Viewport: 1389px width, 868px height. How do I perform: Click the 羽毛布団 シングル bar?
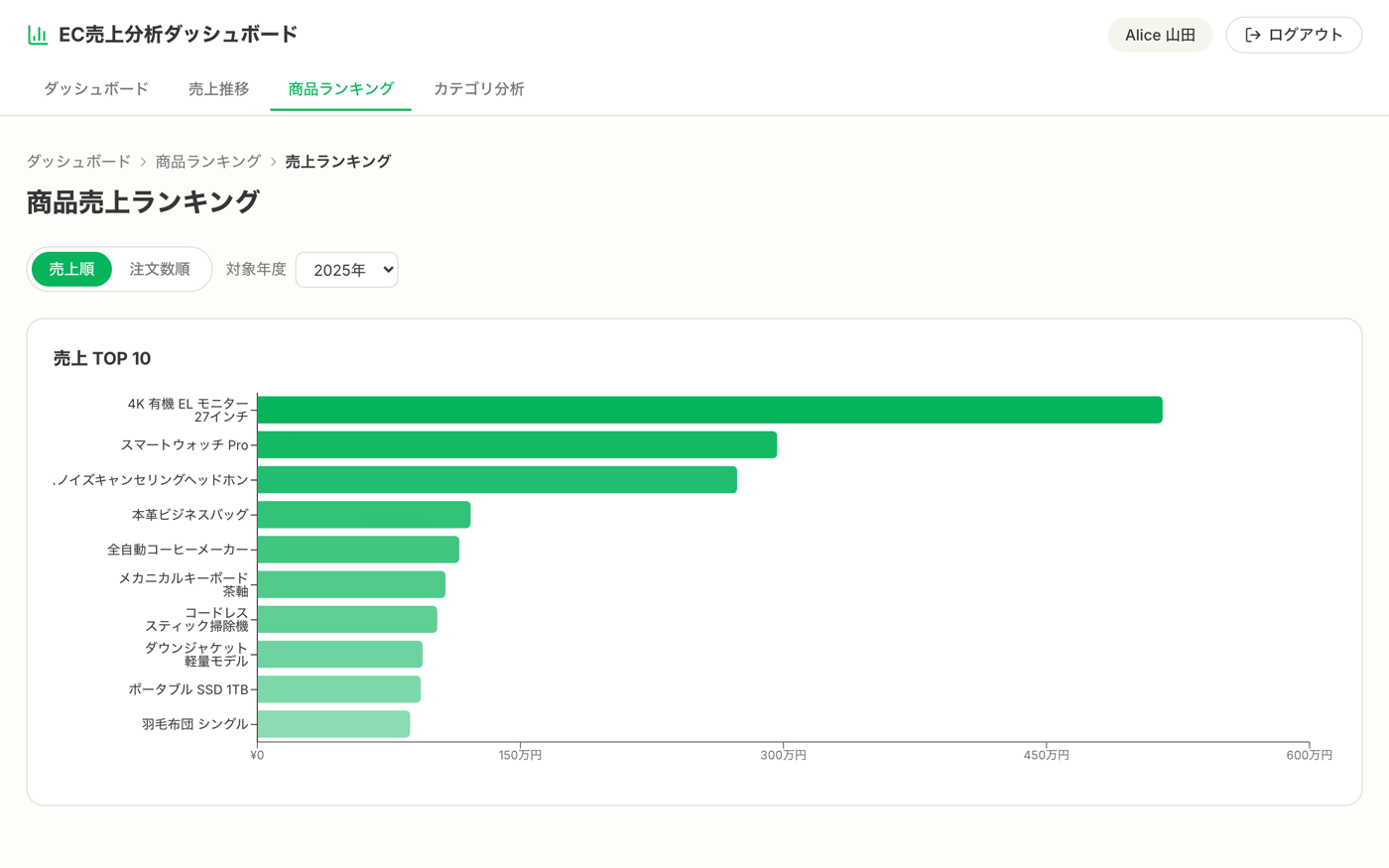coord(333,724)
